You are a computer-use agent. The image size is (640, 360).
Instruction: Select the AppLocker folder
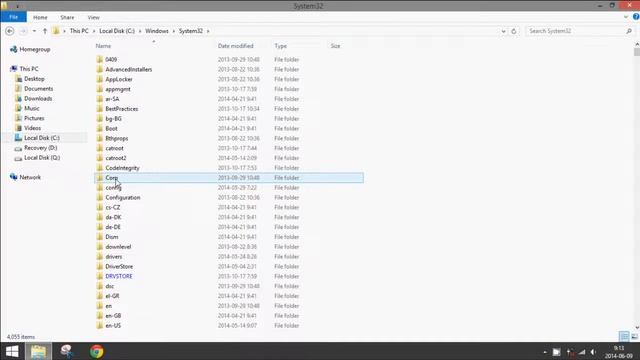pos(119,79)
